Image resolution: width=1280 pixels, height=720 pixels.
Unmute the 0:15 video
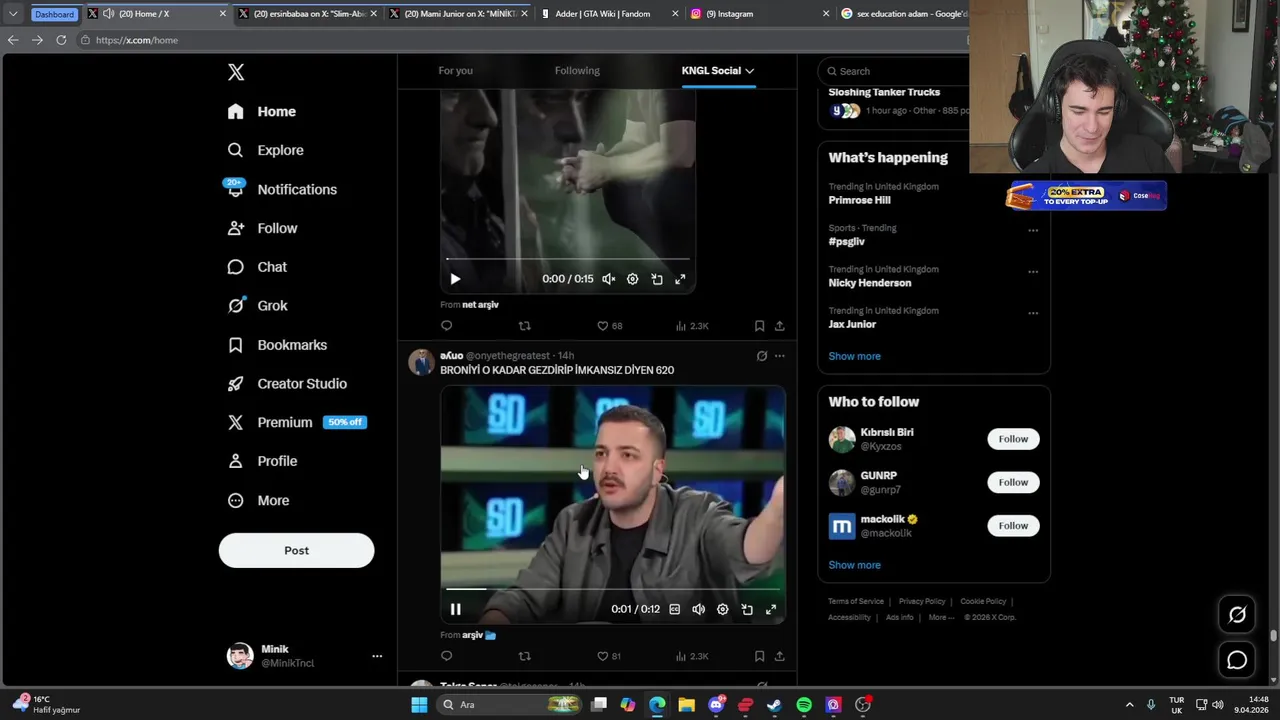(x=608, y=279)
